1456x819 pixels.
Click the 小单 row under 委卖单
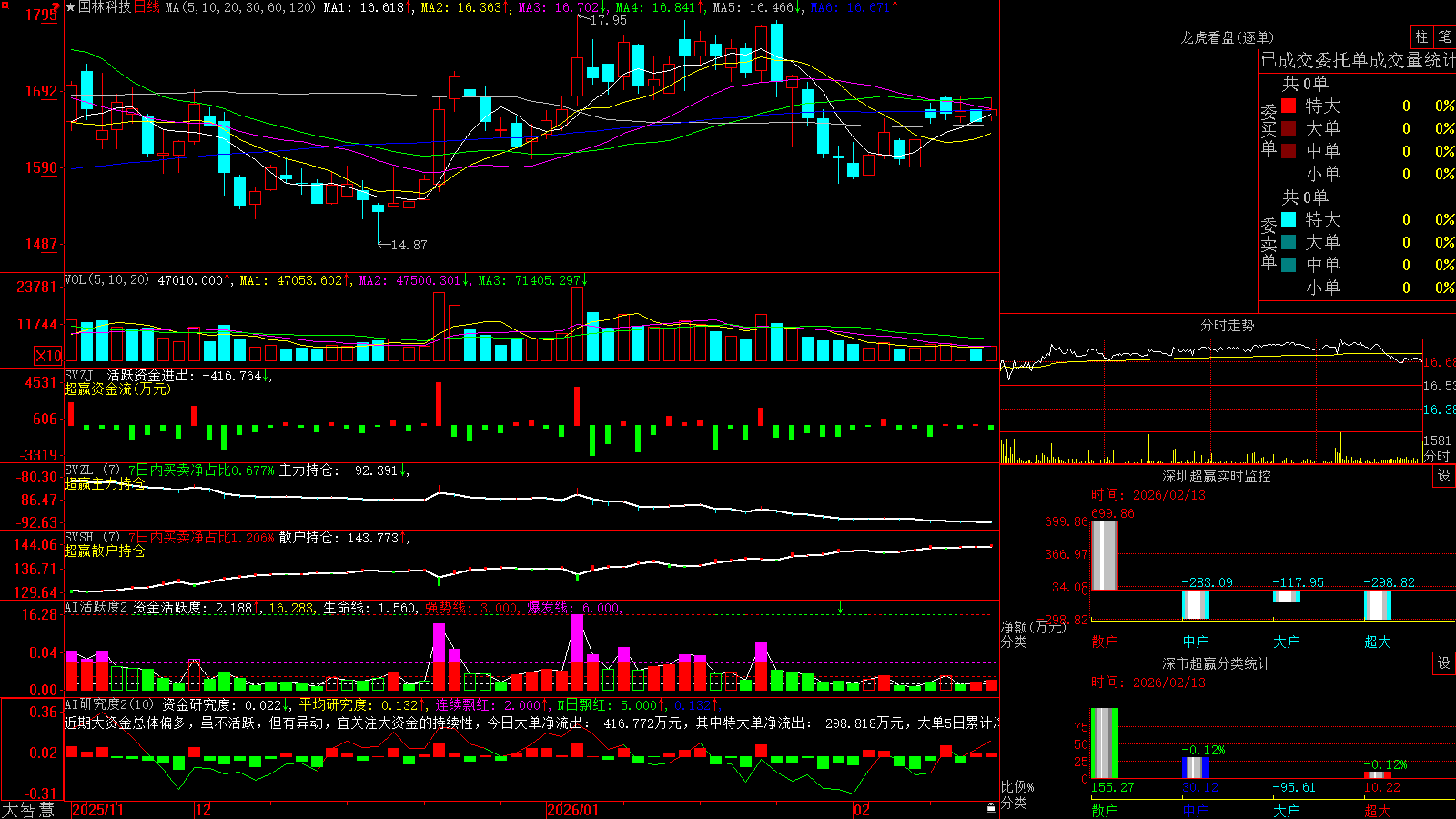[x=1367, y=288]
